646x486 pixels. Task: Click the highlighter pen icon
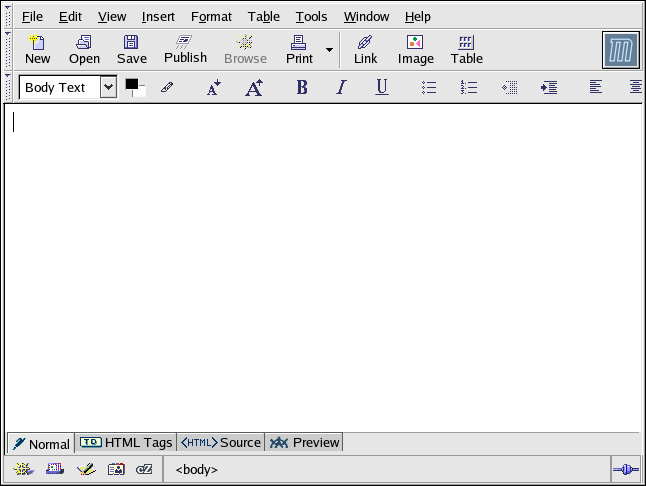[167, 88]
